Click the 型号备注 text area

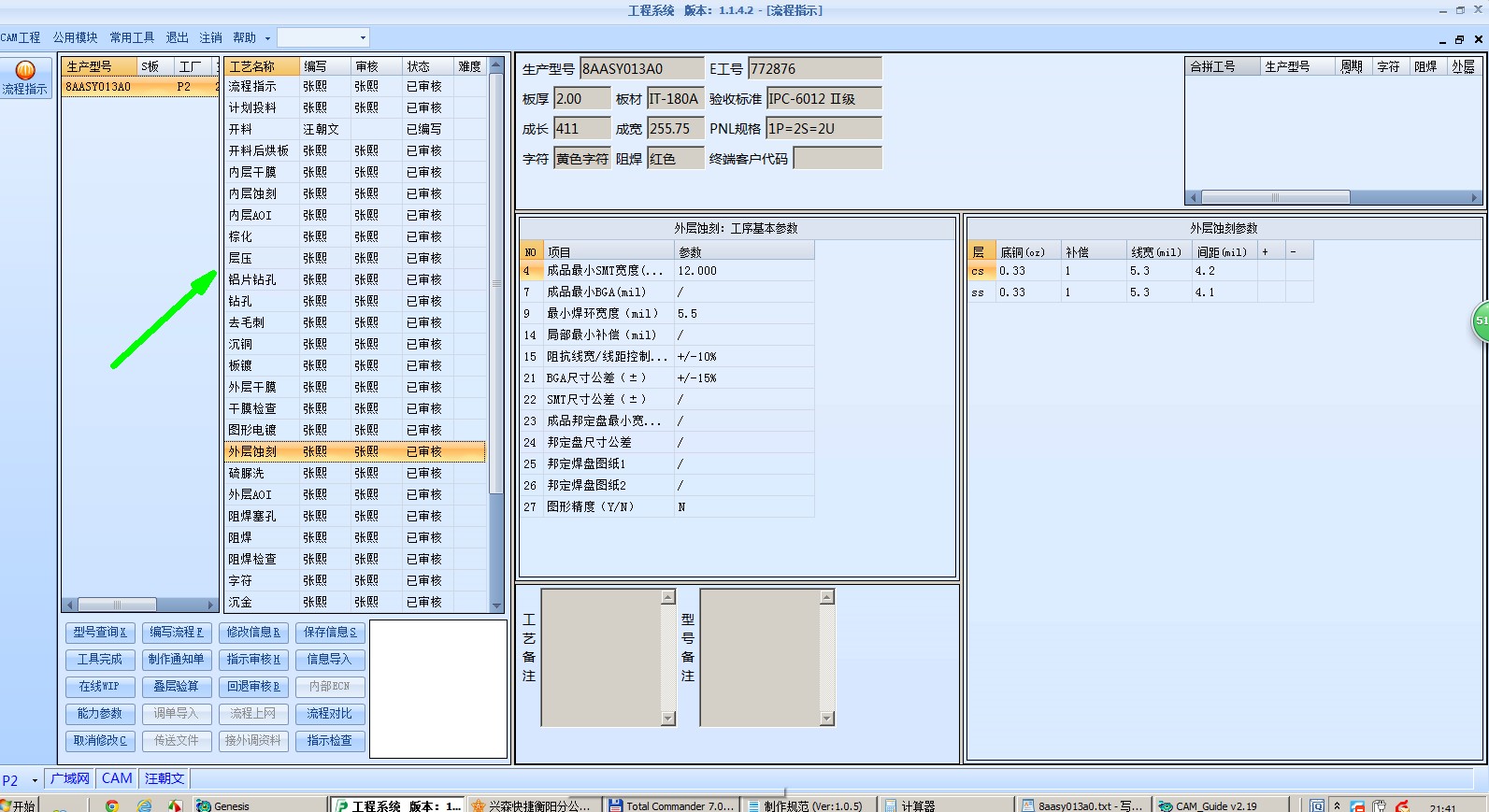[x=760, y=658]
